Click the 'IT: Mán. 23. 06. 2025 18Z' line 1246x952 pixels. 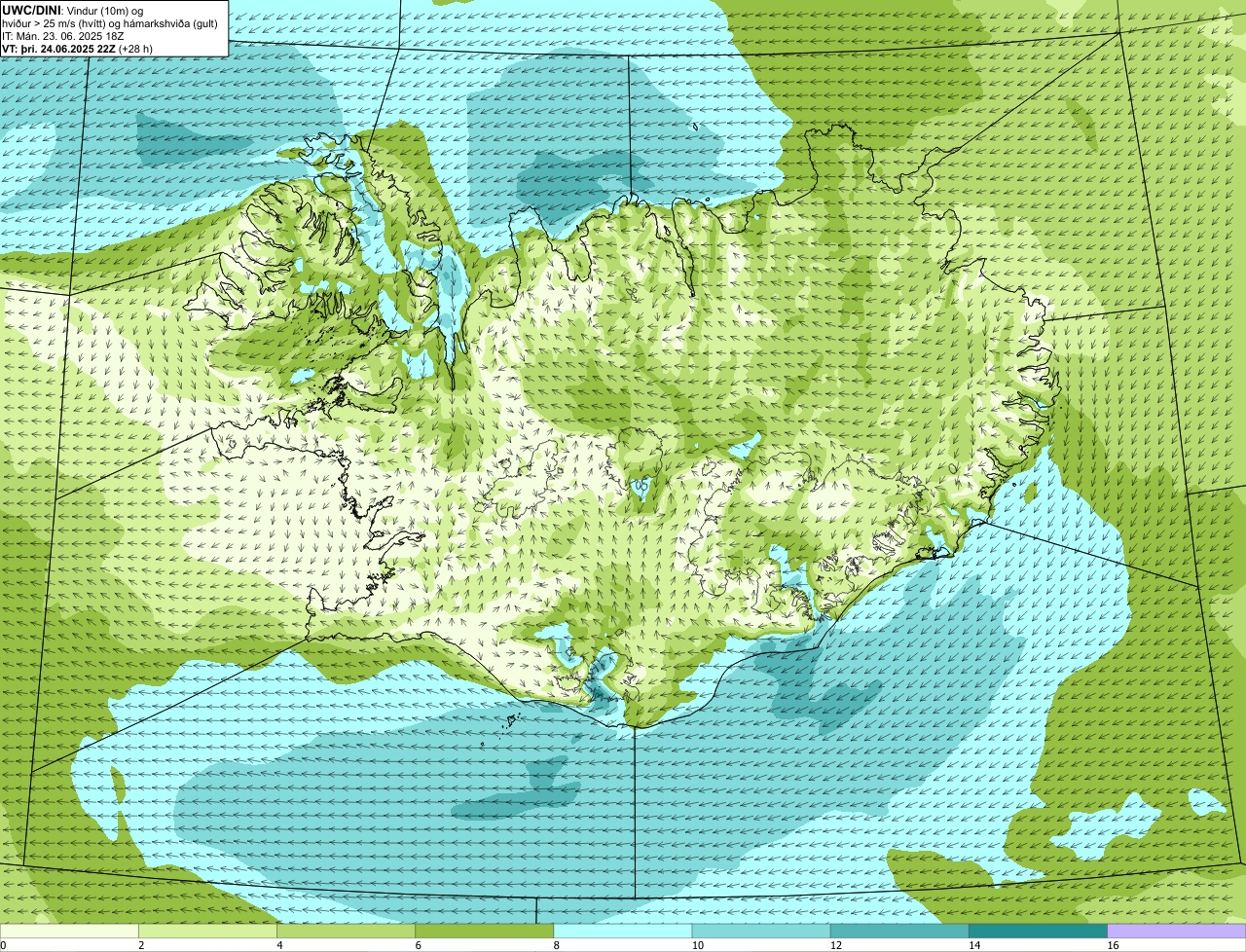click(x=65, y=36)
